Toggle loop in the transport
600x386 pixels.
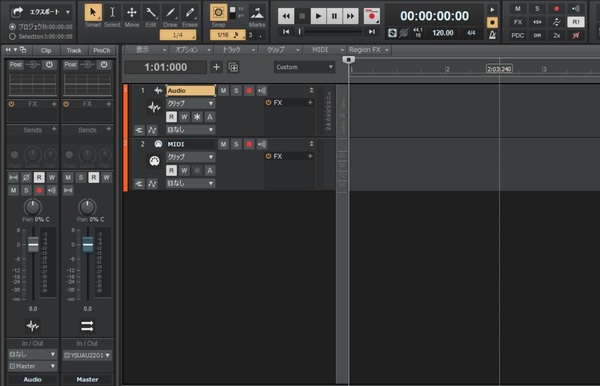tap(392, 33)
